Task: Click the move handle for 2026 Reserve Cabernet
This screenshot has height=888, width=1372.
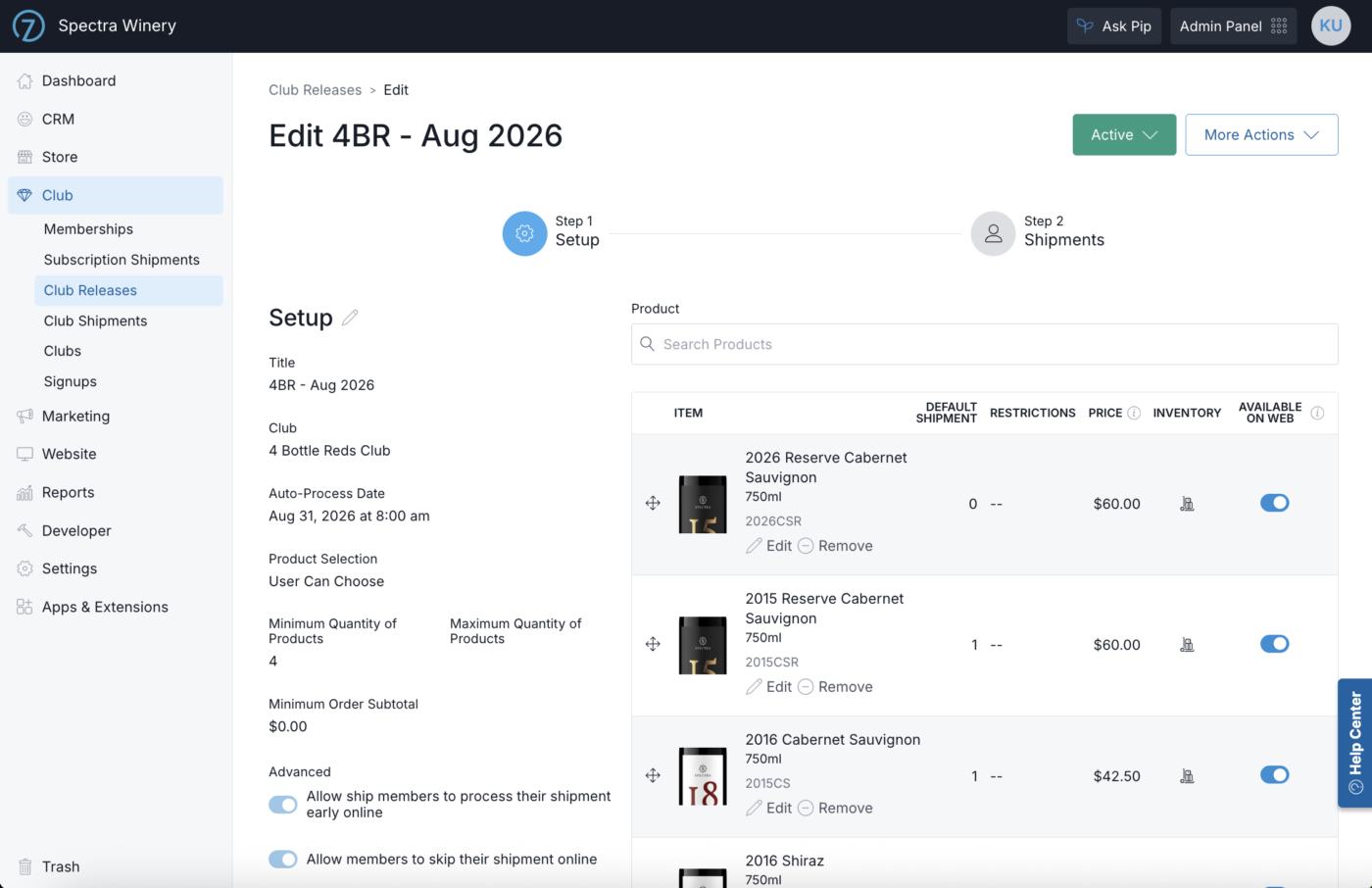Action: (x=653, y=503)
